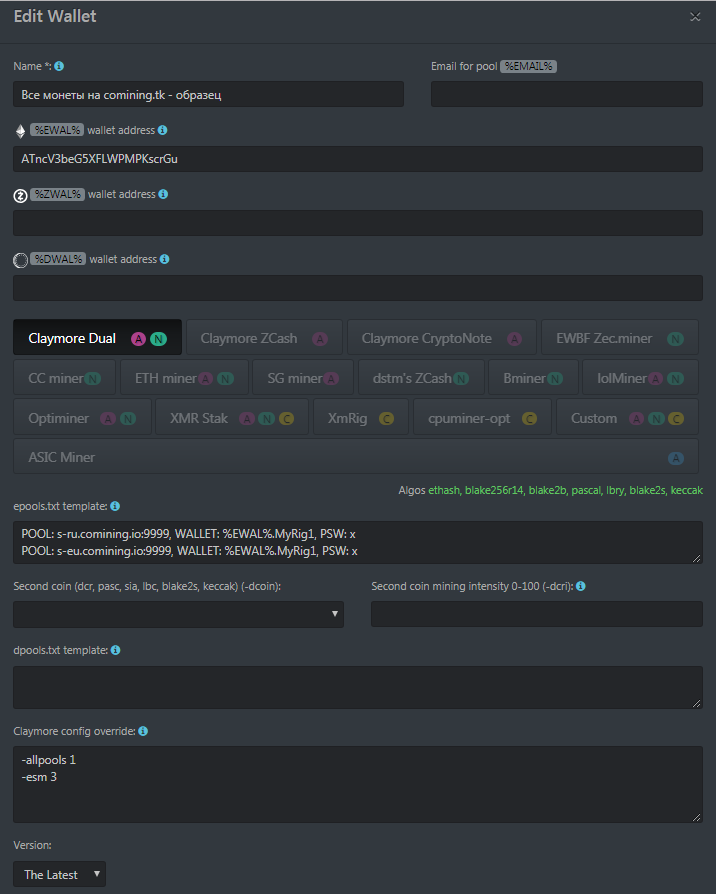
Task: Select the Optiminer tab
Action: tap(82, 417)
